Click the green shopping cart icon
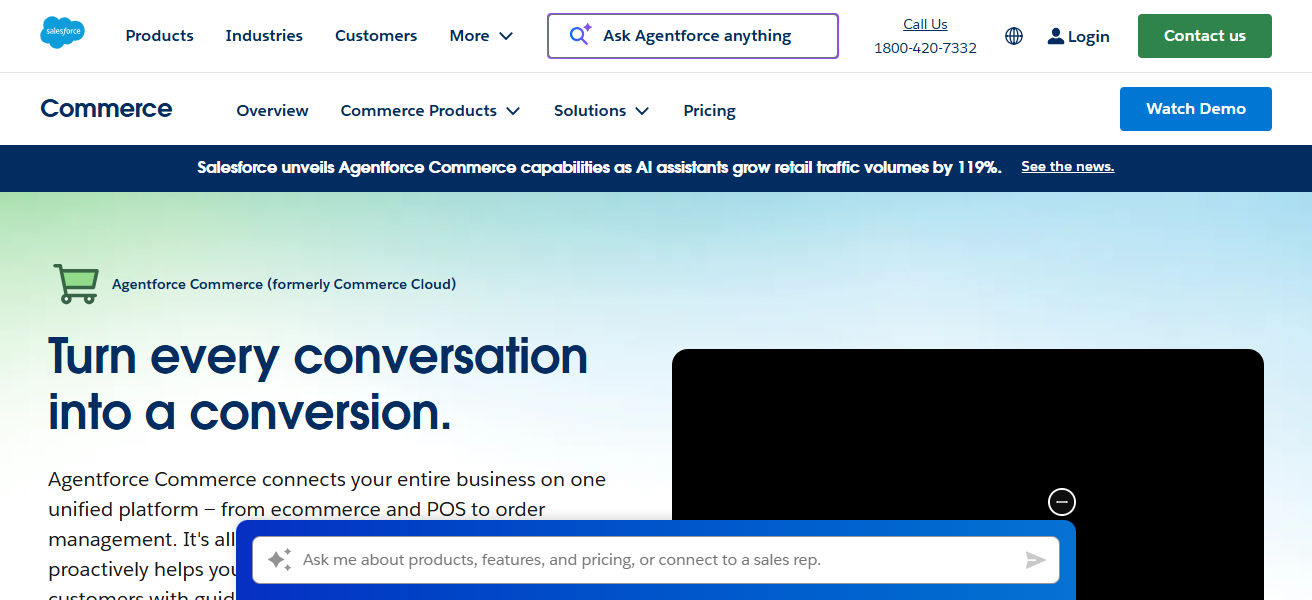Screen dimensions: 1312x600 click(76, 284)
